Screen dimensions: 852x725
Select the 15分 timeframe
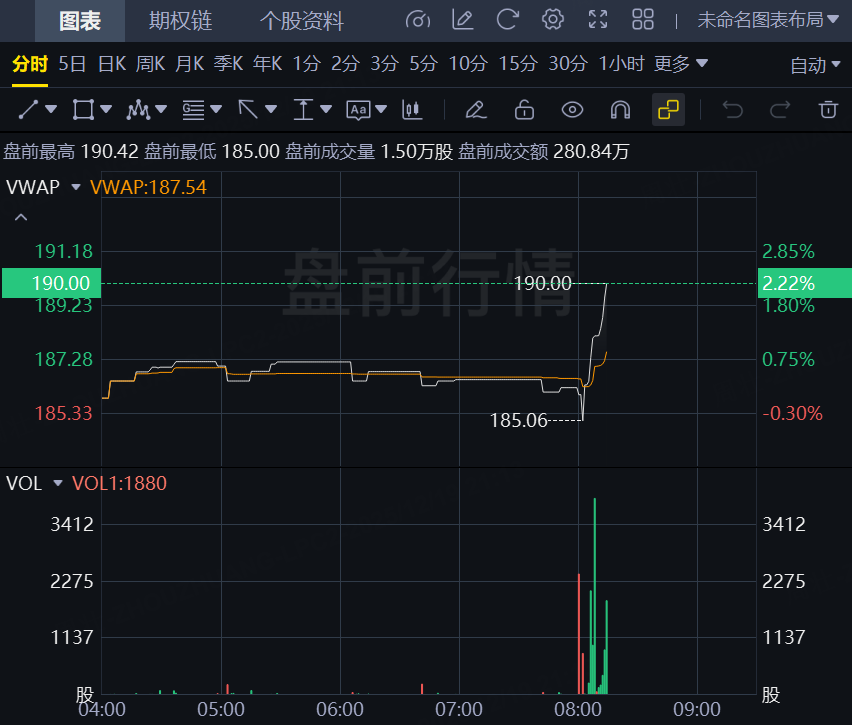coord(518,64)
